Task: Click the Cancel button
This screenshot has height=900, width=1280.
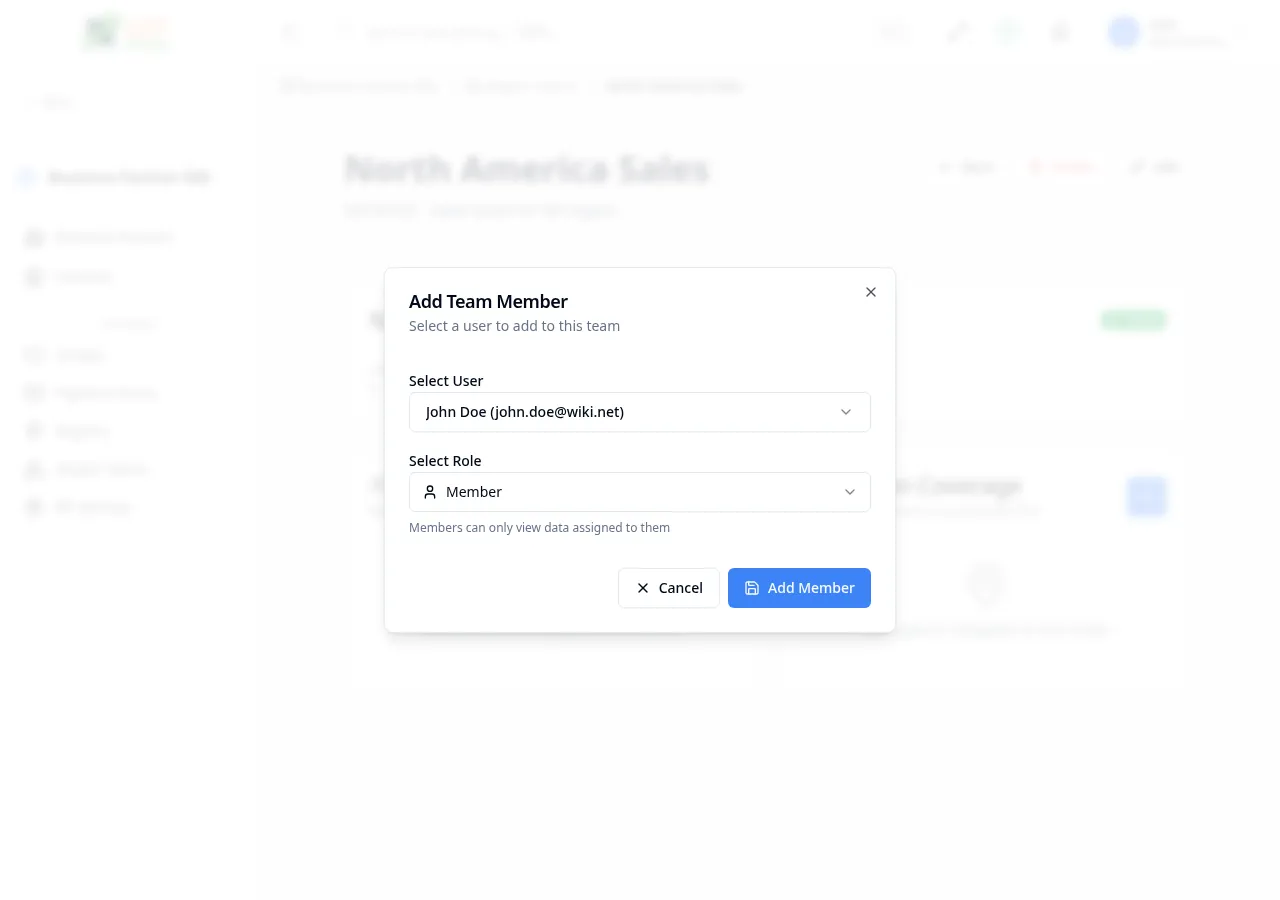Action: tap(668, 588)
